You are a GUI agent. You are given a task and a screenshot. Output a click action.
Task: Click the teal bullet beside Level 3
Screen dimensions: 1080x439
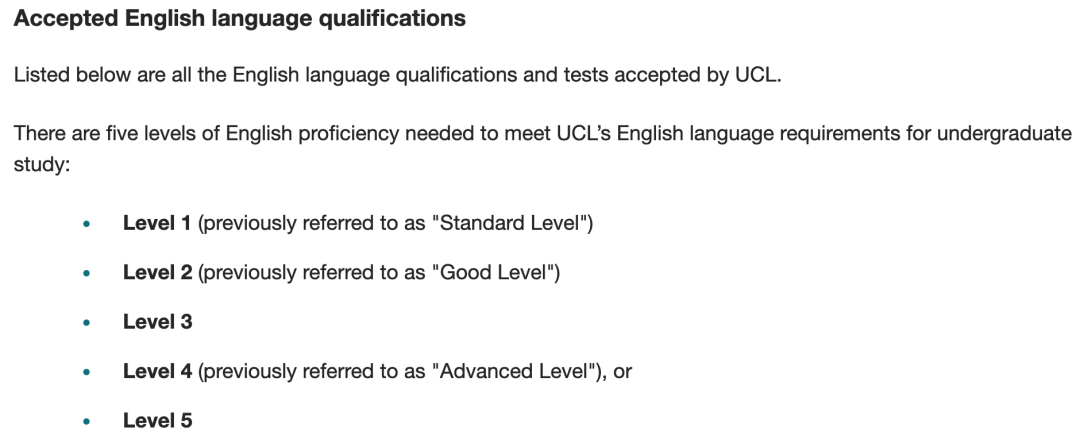coord(86,322)
